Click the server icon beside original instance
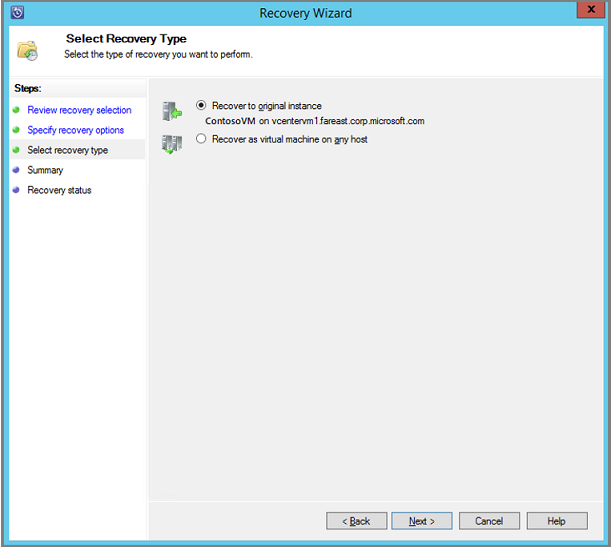 pyautogui.click(x=172, y=111)
